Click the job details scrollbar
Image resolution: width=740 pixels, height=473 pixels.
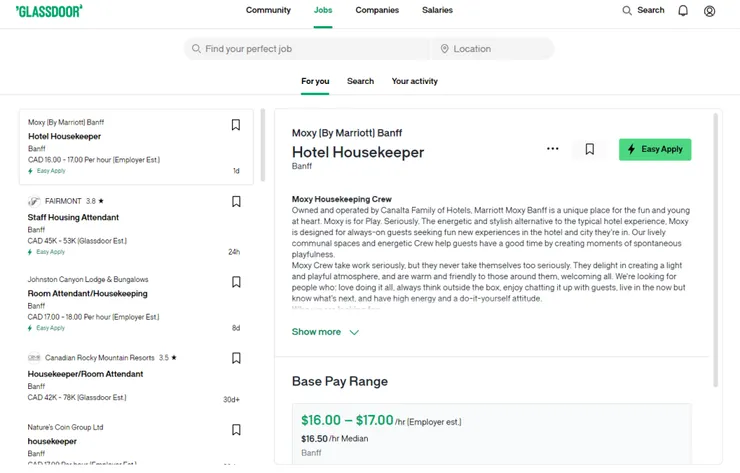point(716,250)
